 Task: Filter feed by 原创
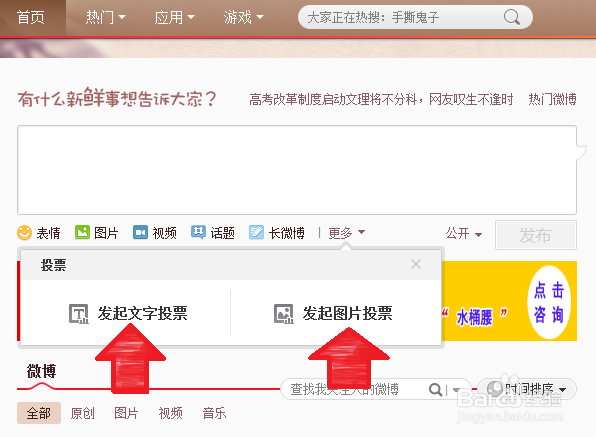[x=82, y=413]
